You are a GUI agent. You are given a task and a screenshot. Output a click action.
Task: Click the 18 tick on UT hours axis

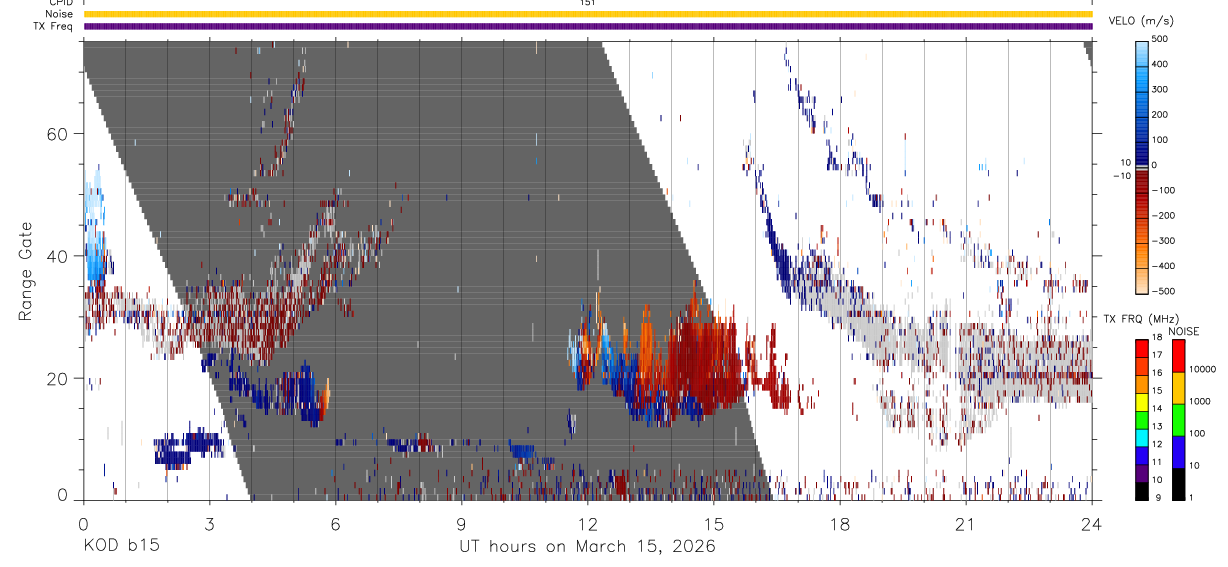[839, 523]
